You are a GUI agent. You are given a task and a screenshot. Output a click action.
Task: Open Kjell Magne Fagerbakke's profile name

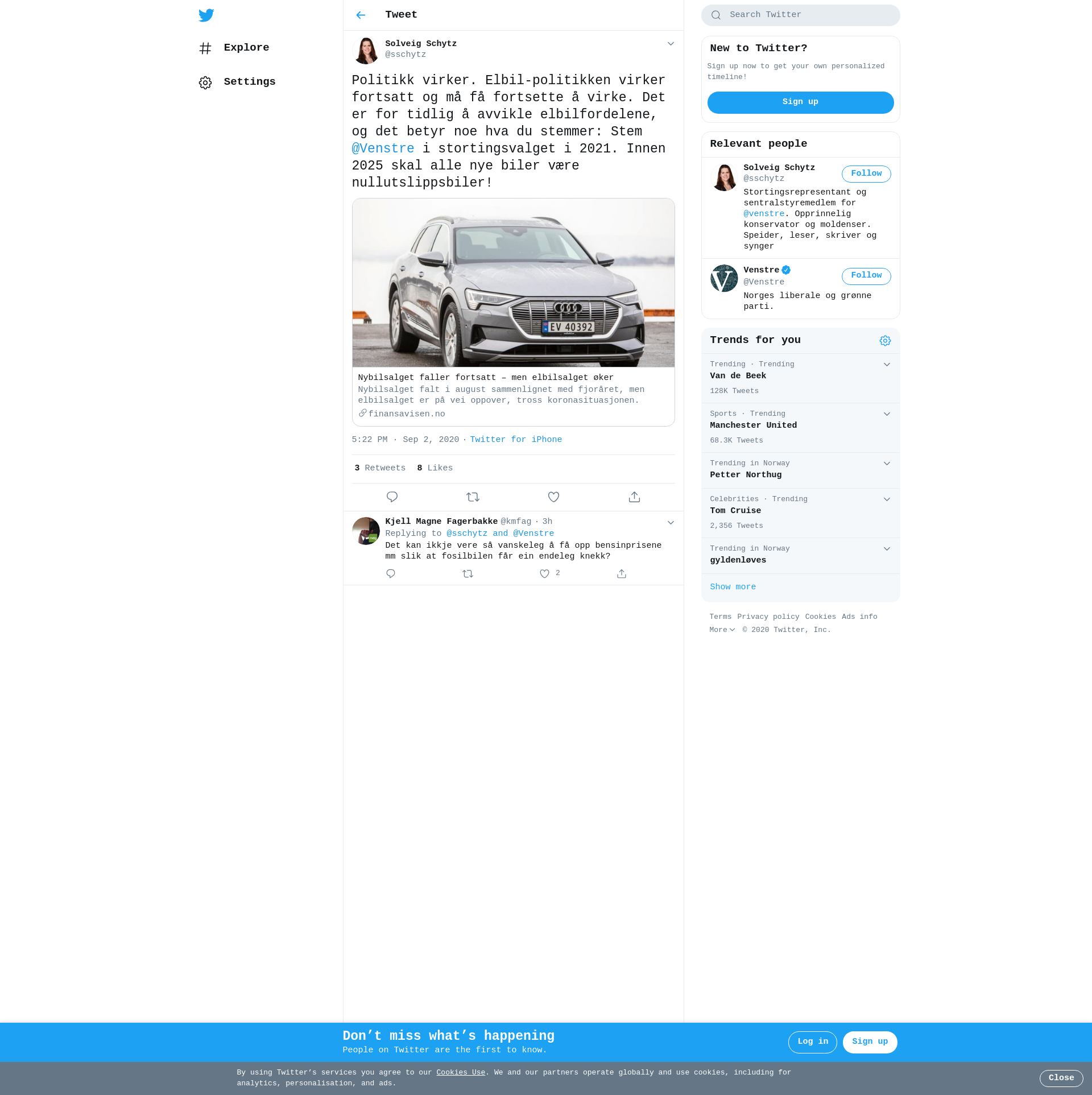tap(441, 522)
